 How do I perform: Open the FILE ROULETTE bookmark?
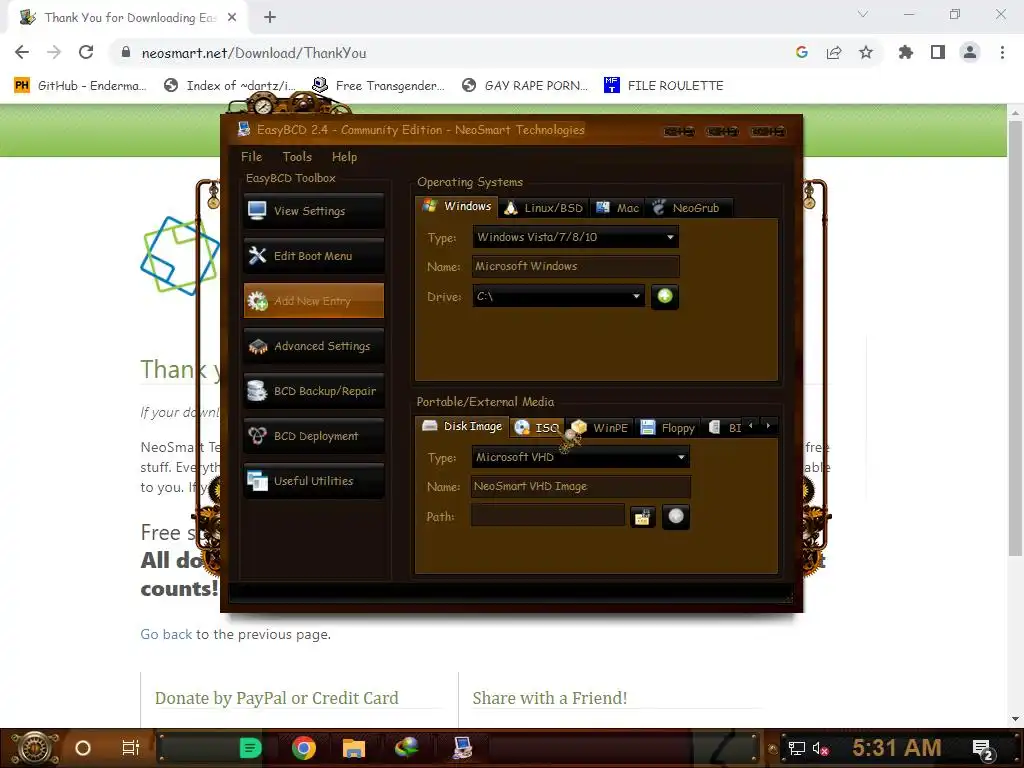(664, 86)
